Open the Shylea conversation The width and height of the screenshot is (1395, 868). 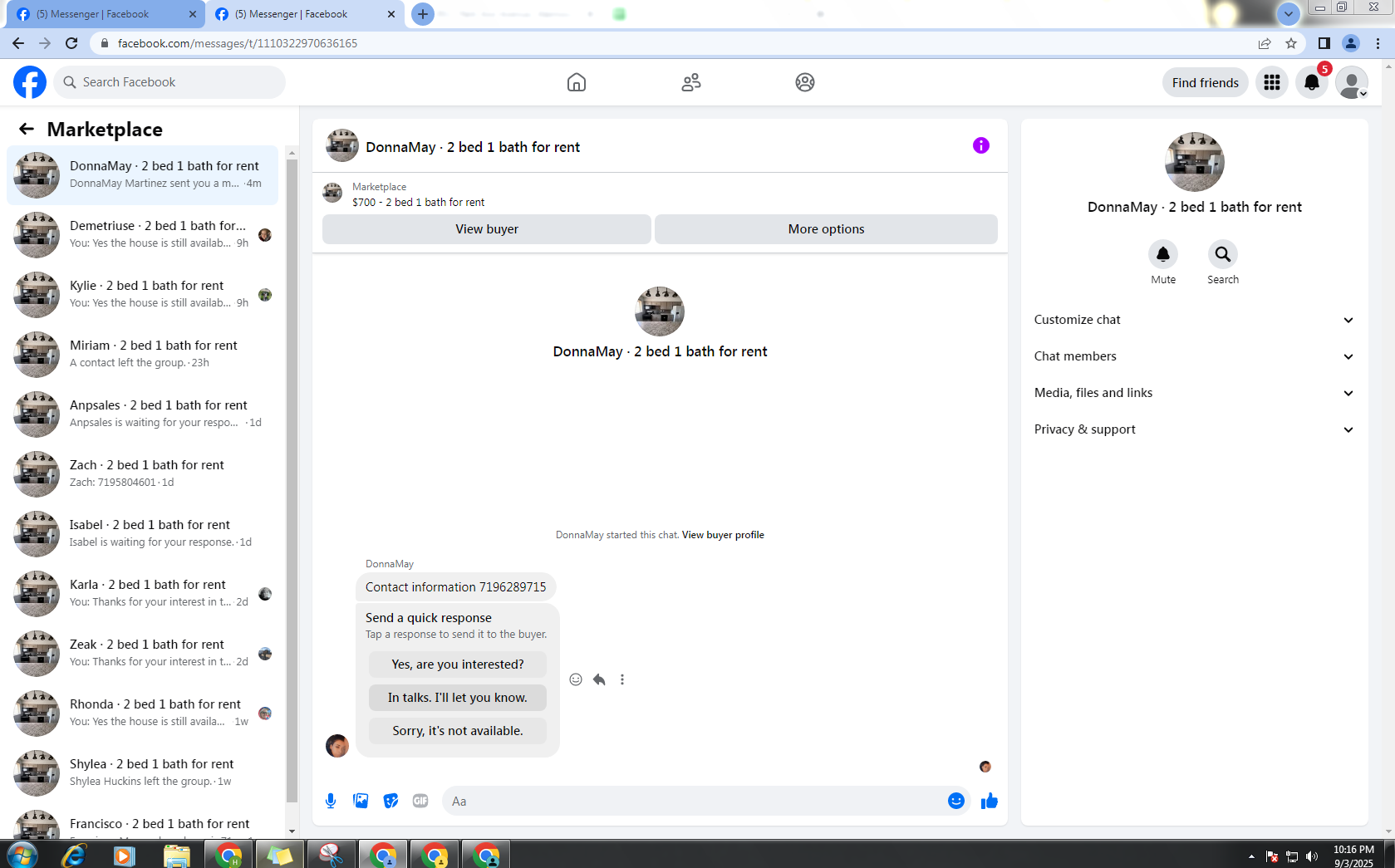point(143,773)
